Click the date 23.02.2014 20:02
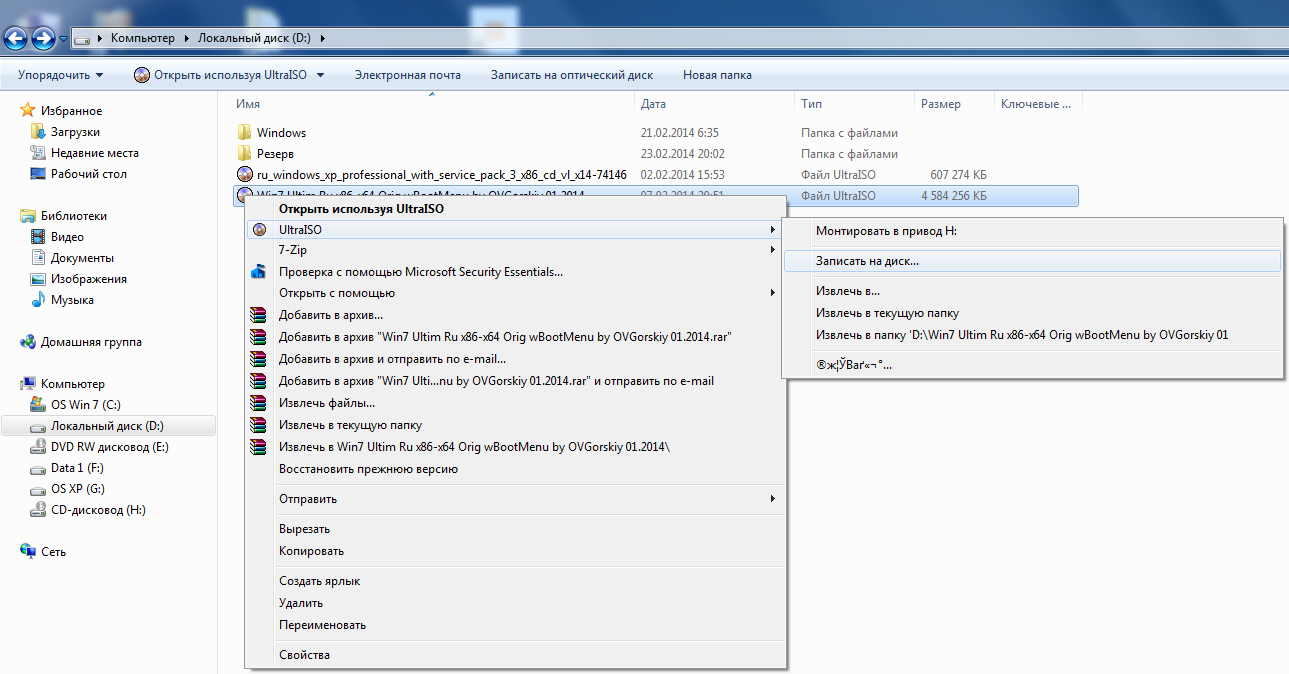Viewport: 1289px width, 674px height. pos(683,154)
